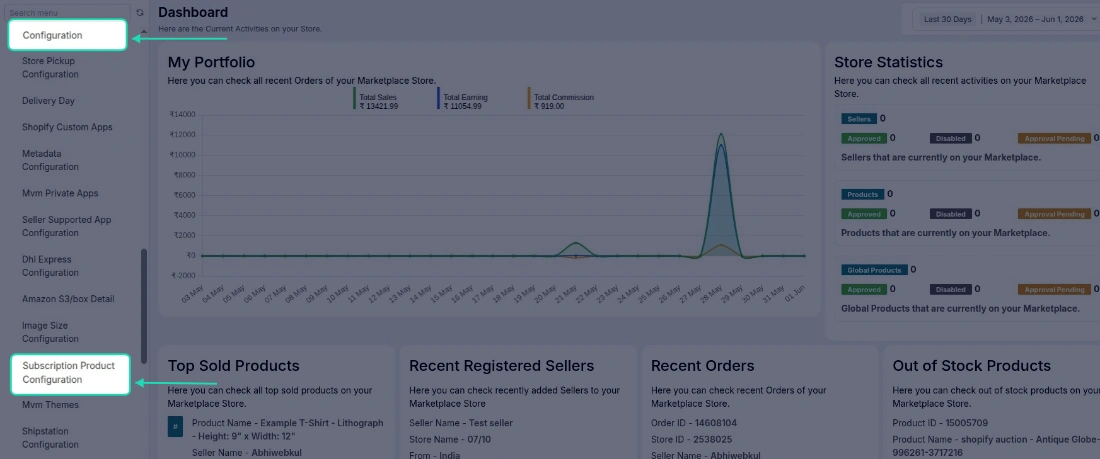
Task: Open Metadata Configuration
Action: pyautogui.click(x=51, y=160)
